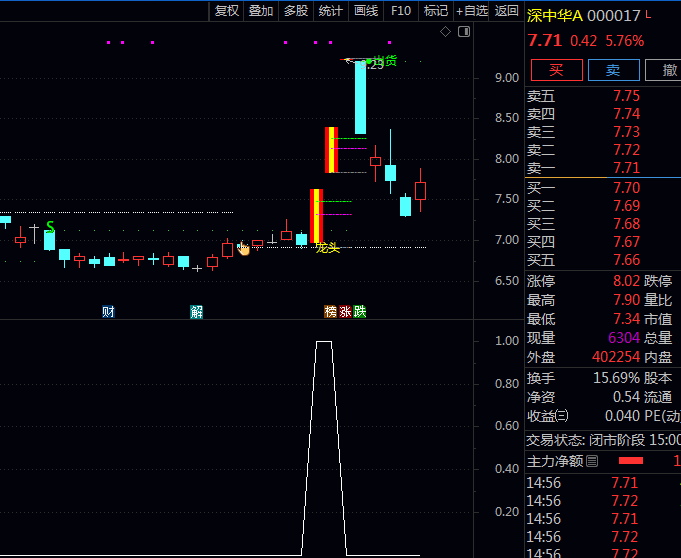Click the 返回 back button
This screenshot has width=681, height=558.
pyautogui.click(x=506, y=10)
